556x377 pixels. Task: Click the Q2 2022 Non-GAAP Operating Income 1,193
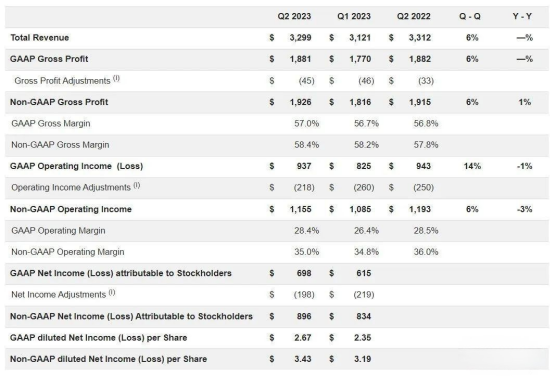click(420, 209)
